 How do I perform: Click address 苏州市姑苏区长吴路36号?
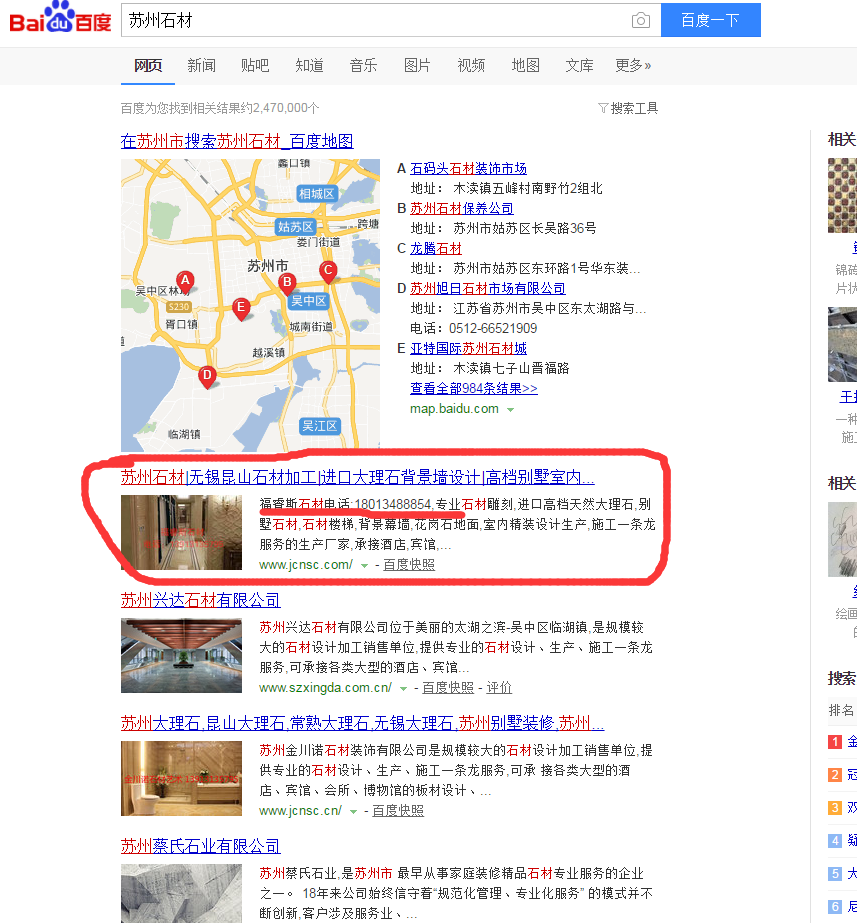pos(524,228)
